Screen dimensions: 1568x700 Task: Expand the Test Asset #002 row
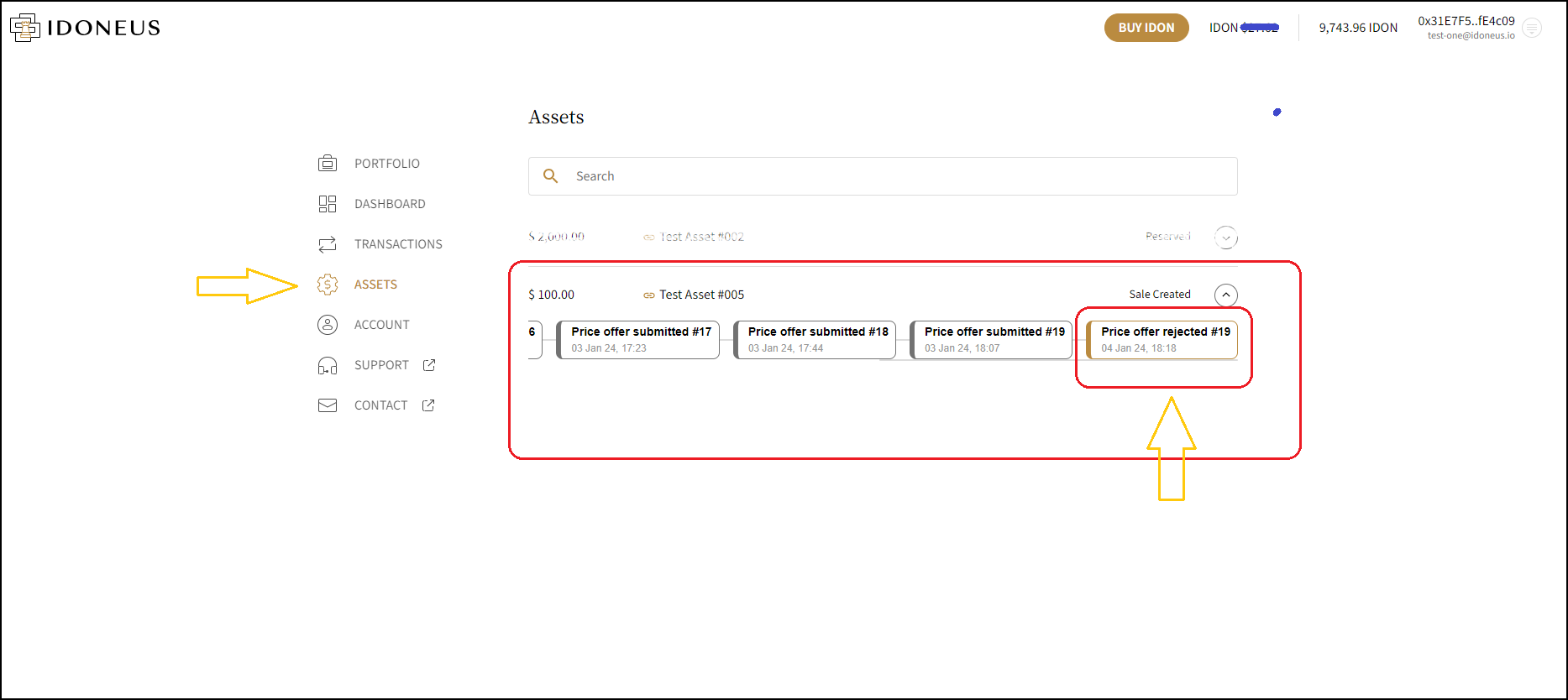[1226, 238]
